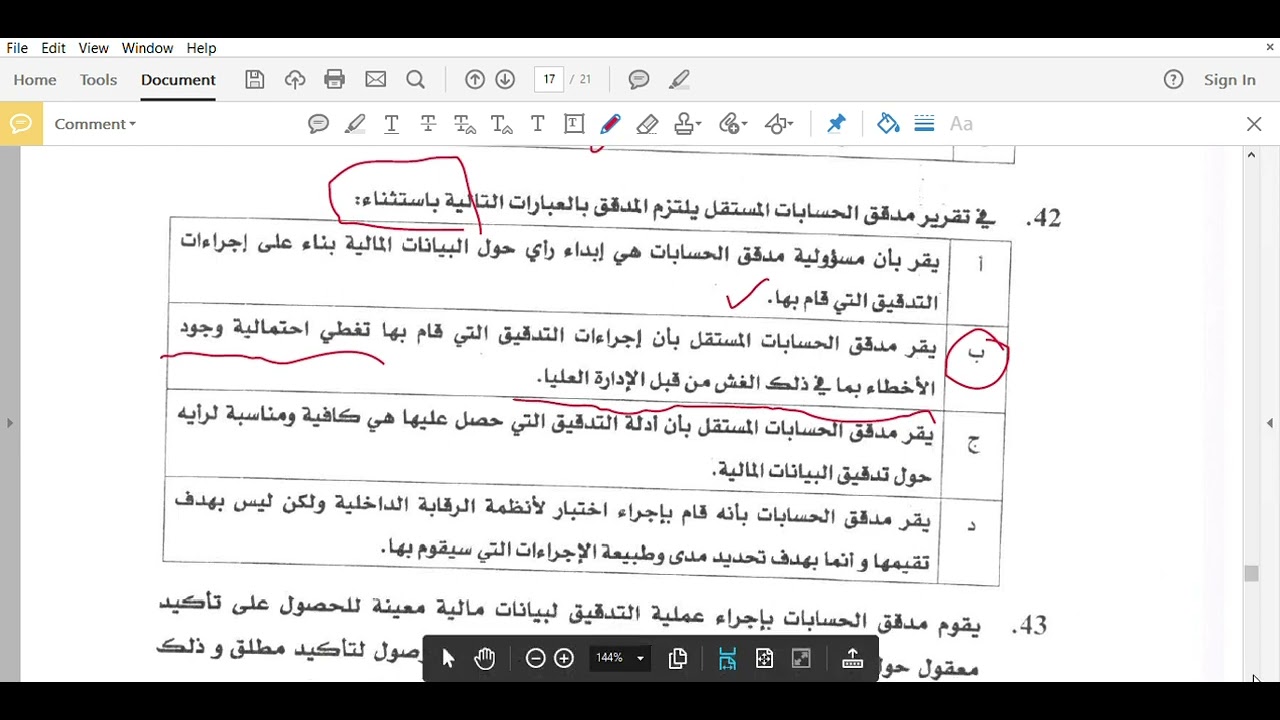Open the drawing shapes dropdown
Image resolution: width=1280 pixels, height=720 pixels.
[x=779, y=124]
